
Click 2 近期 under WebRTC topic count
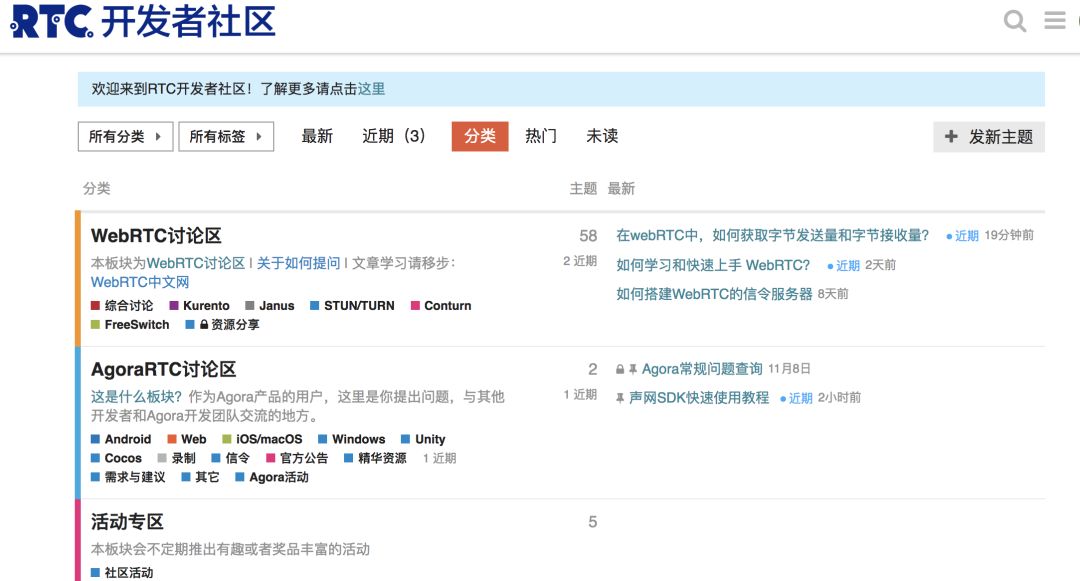coord(580,261)
